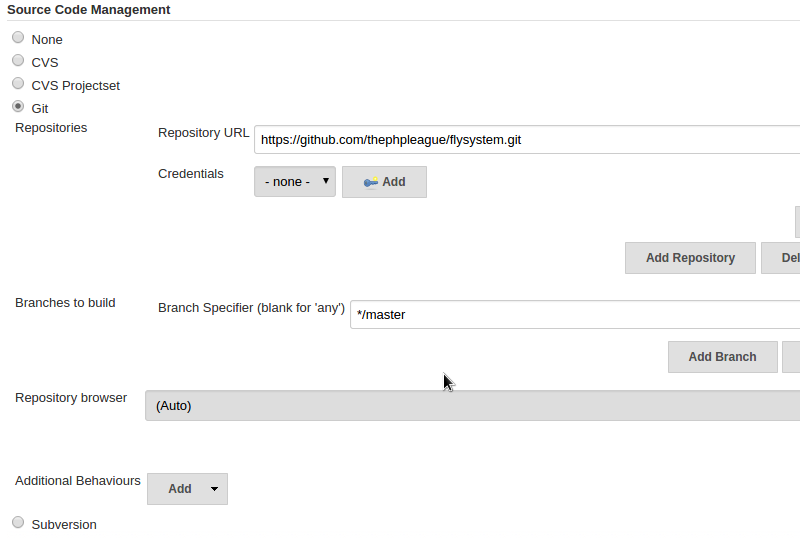
Task: Select Subversion as source control
Action: point(18,522)
